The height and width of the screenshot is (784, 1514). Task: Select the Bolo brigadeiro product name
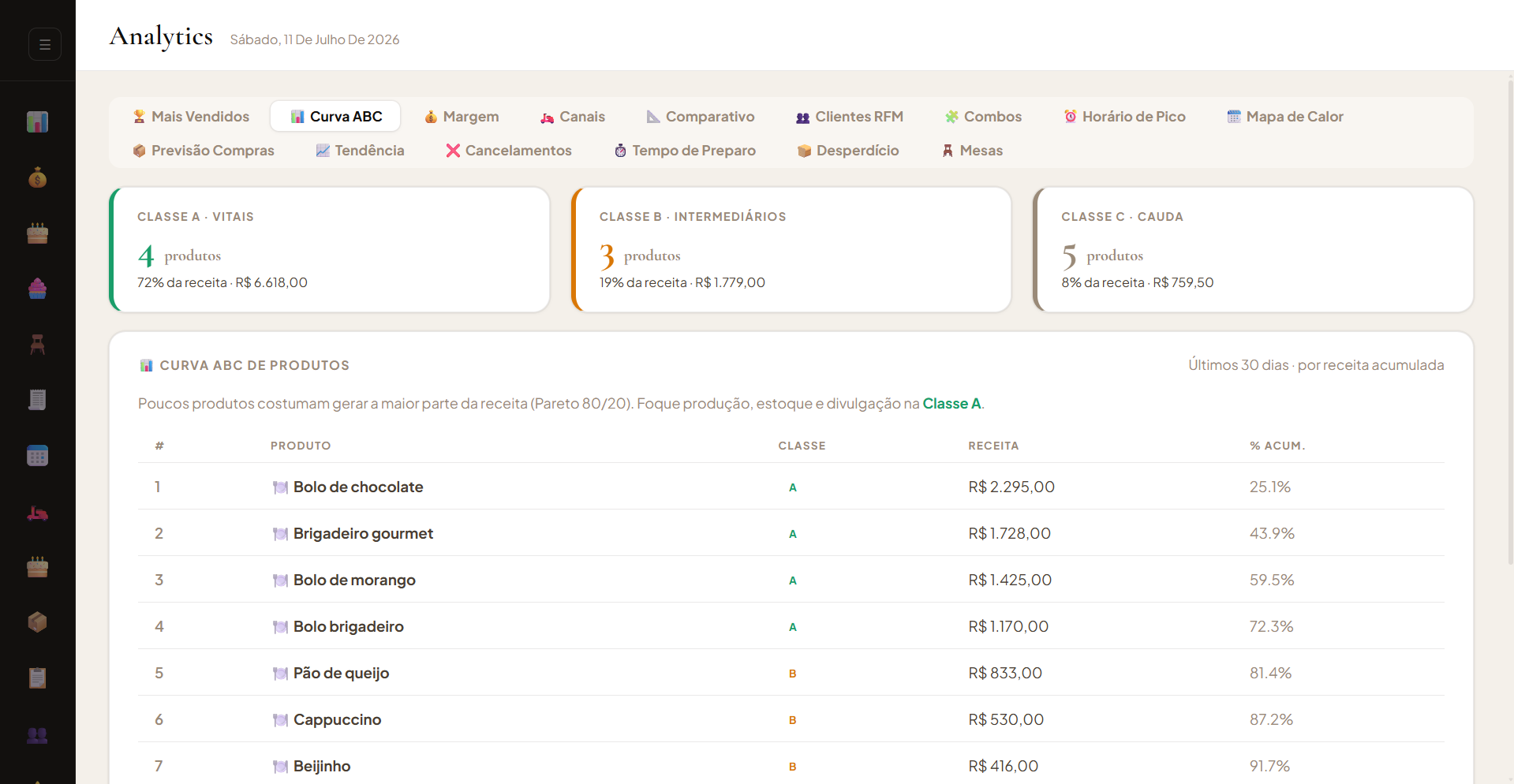(x=349, y=627)
